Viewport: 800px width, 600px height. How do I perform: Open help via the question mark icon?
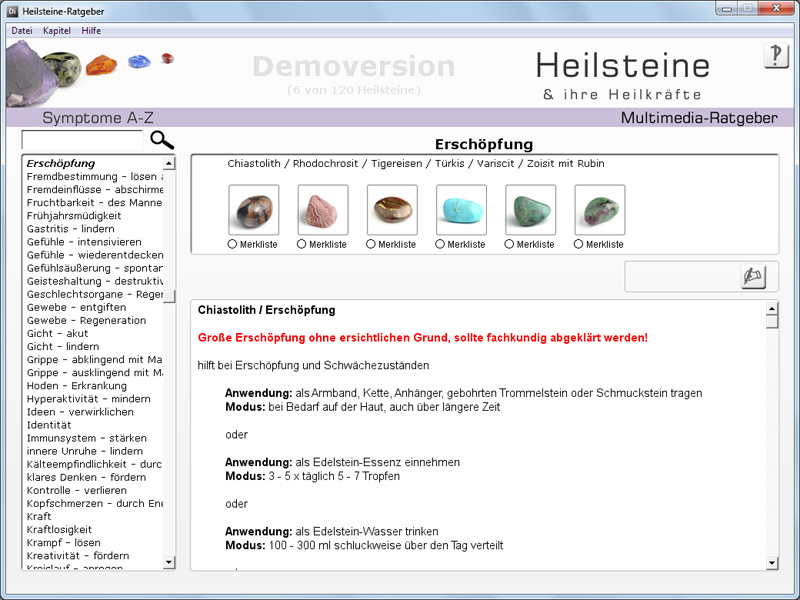(776, 56)
